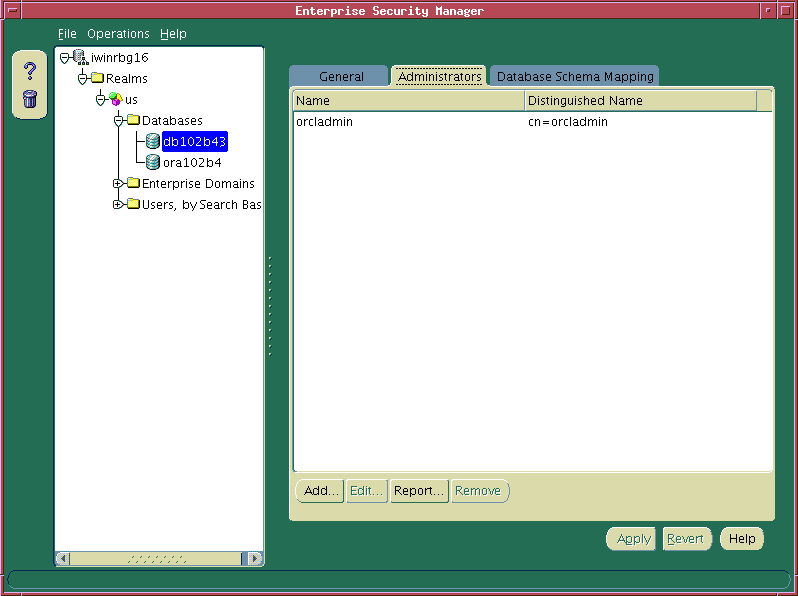
Task: Click the us realm globe icon
Action: point(116,100)
